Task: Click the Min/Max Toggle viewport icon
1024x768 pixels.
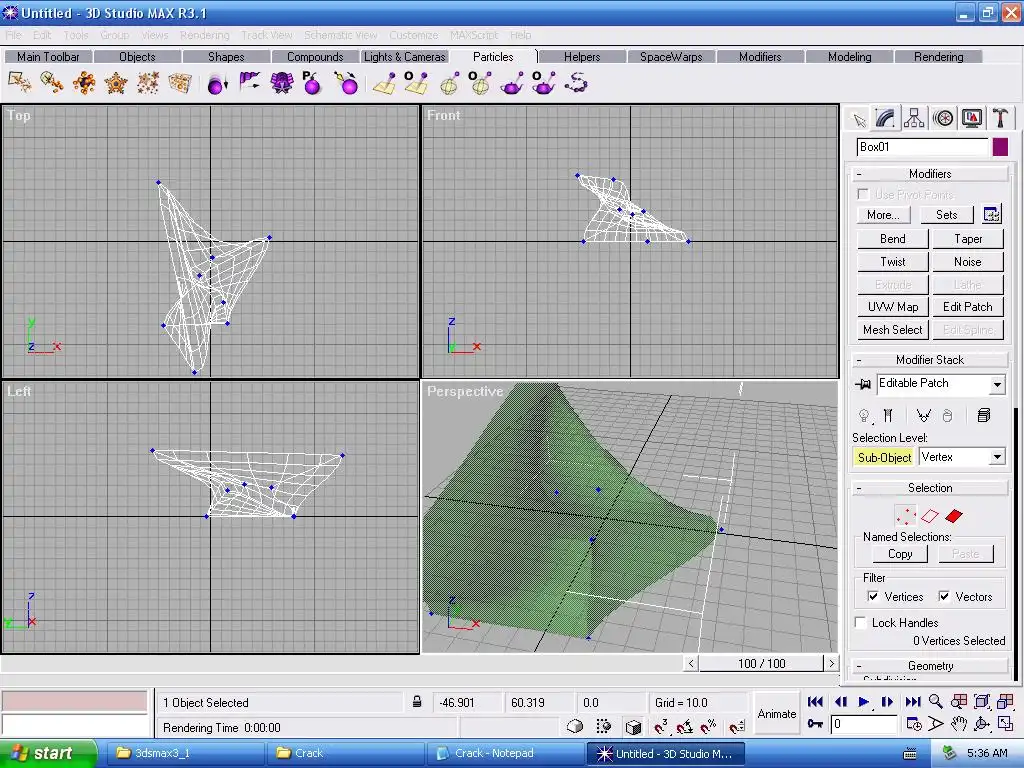Action: pyautogui.click(x=1005, y=724)
